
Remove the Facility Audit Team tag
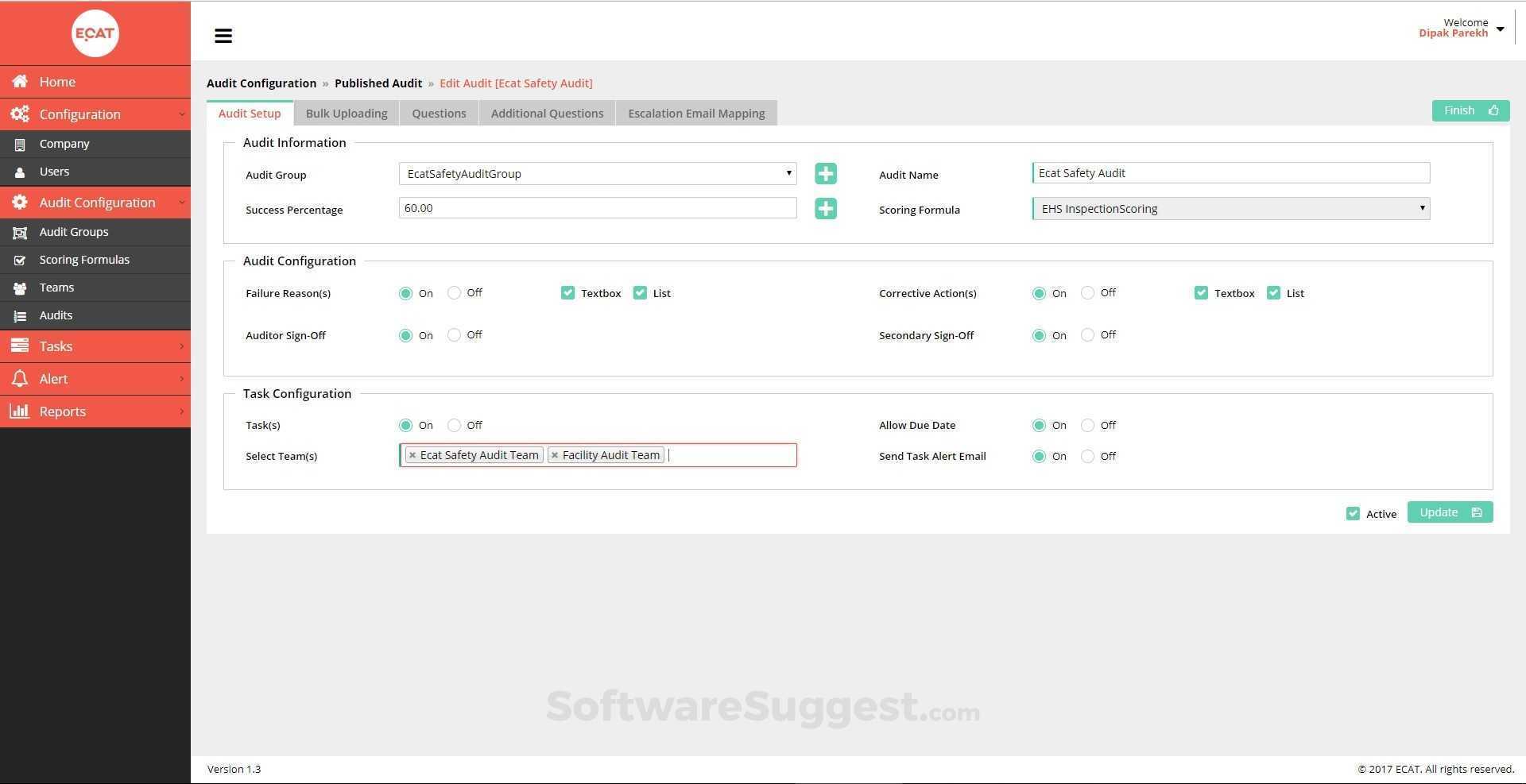pyautogui.click(x=555, y=454)
